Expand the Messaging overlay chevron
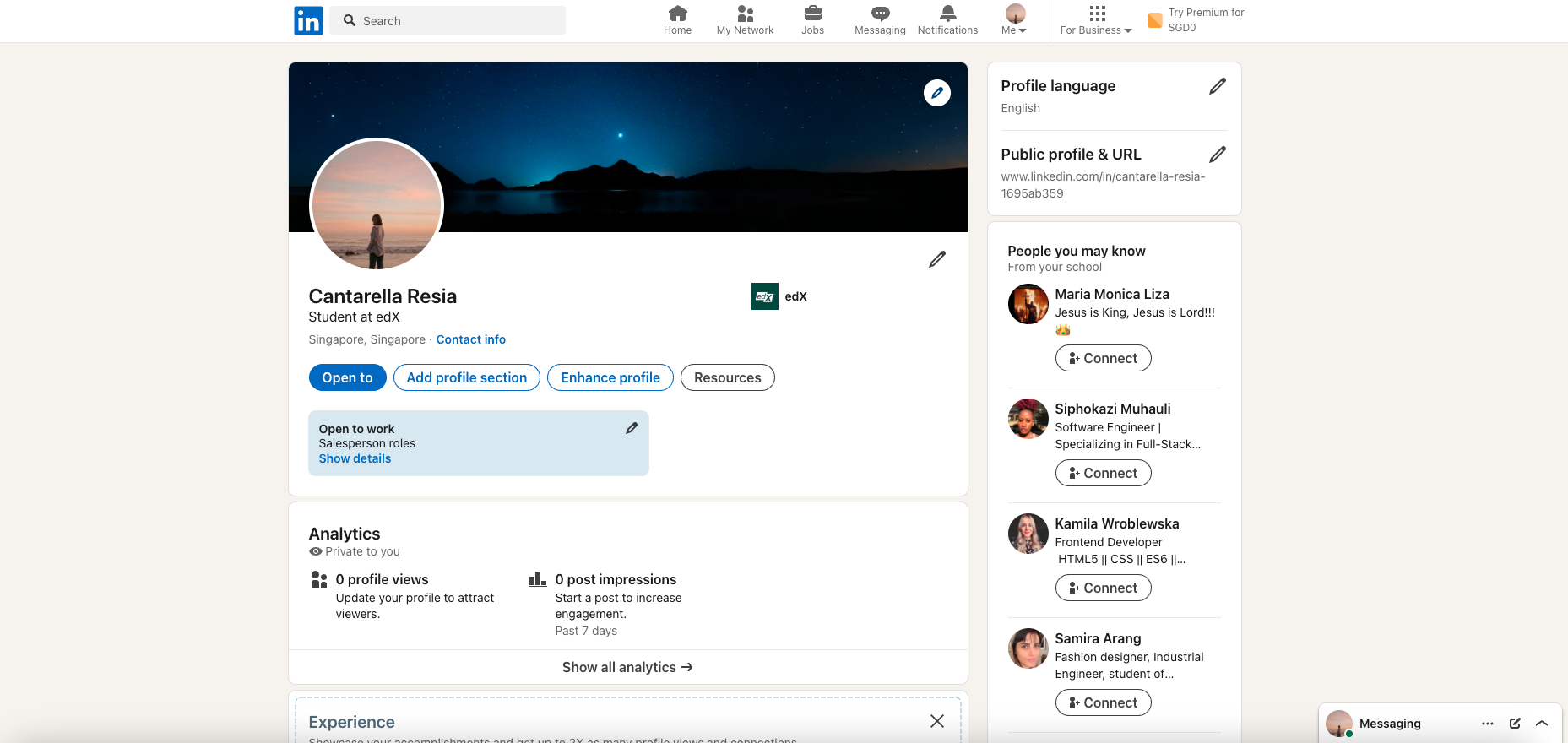 [x=1542, y=724]
